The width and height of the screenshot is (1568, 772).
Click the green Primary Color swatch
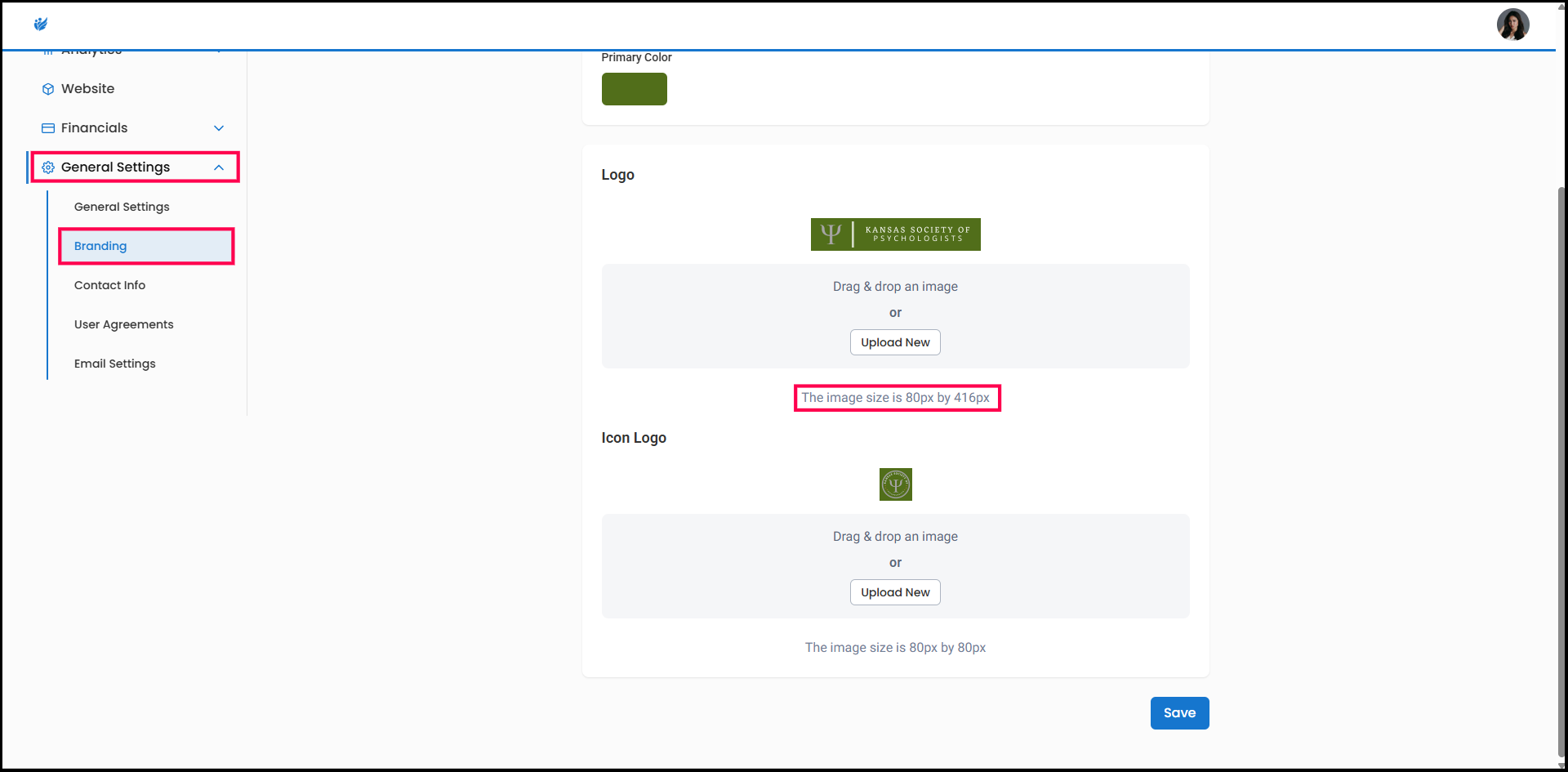click(634, 89)
